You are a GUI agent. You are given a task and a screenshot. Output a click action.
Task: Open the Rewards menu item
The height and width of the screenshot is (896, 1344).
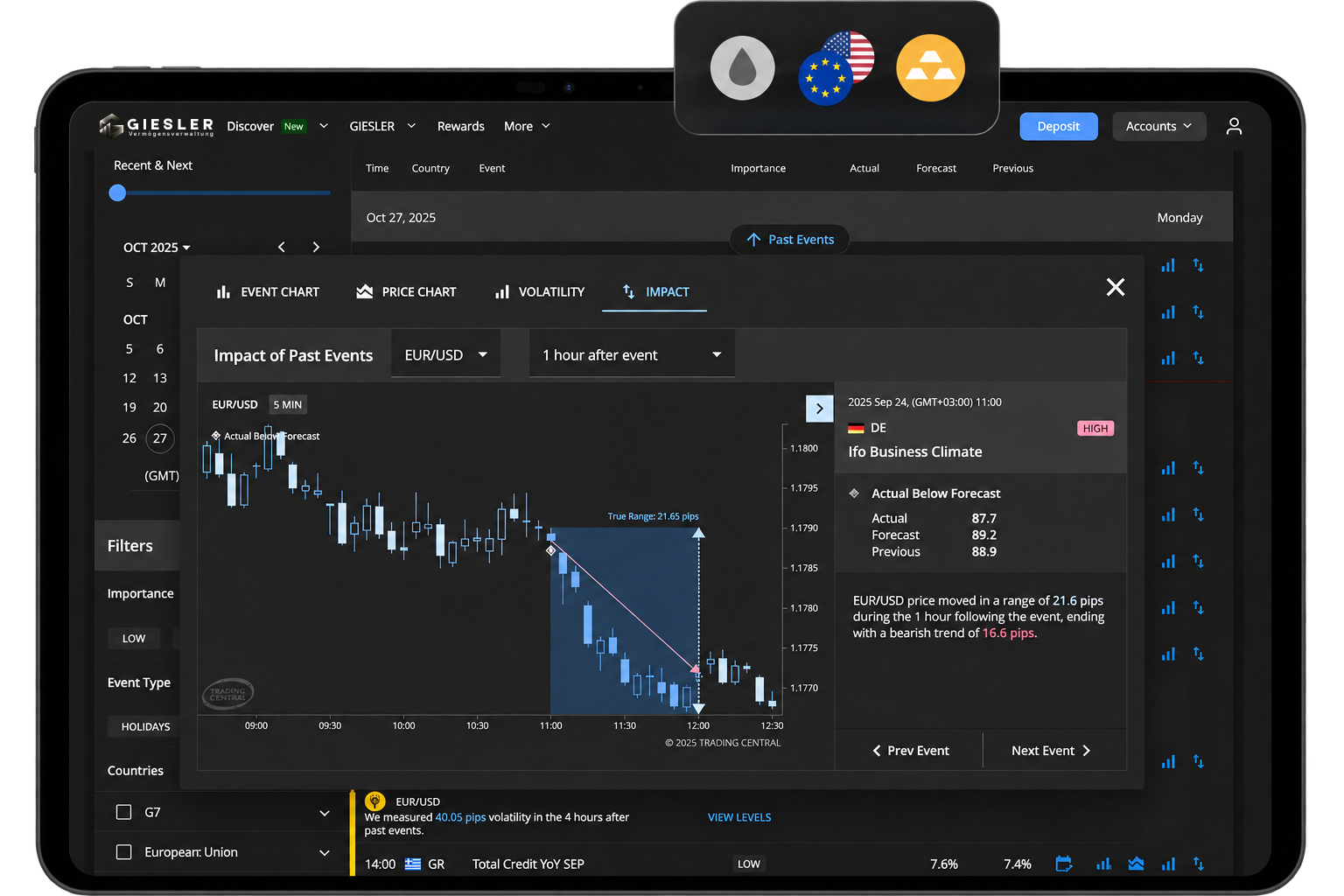pyautogui.click(x=461, y=126)
